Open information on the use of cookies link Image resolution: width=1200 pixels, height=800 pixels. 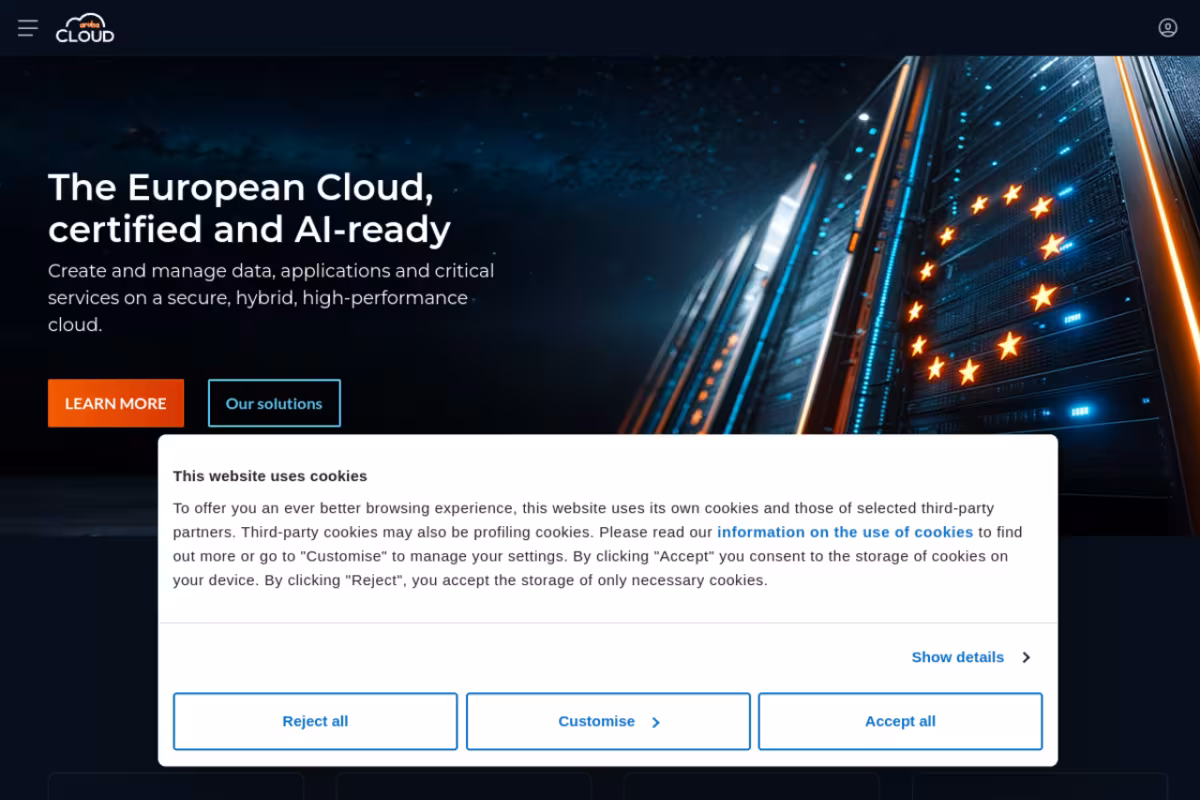point(845,532)
